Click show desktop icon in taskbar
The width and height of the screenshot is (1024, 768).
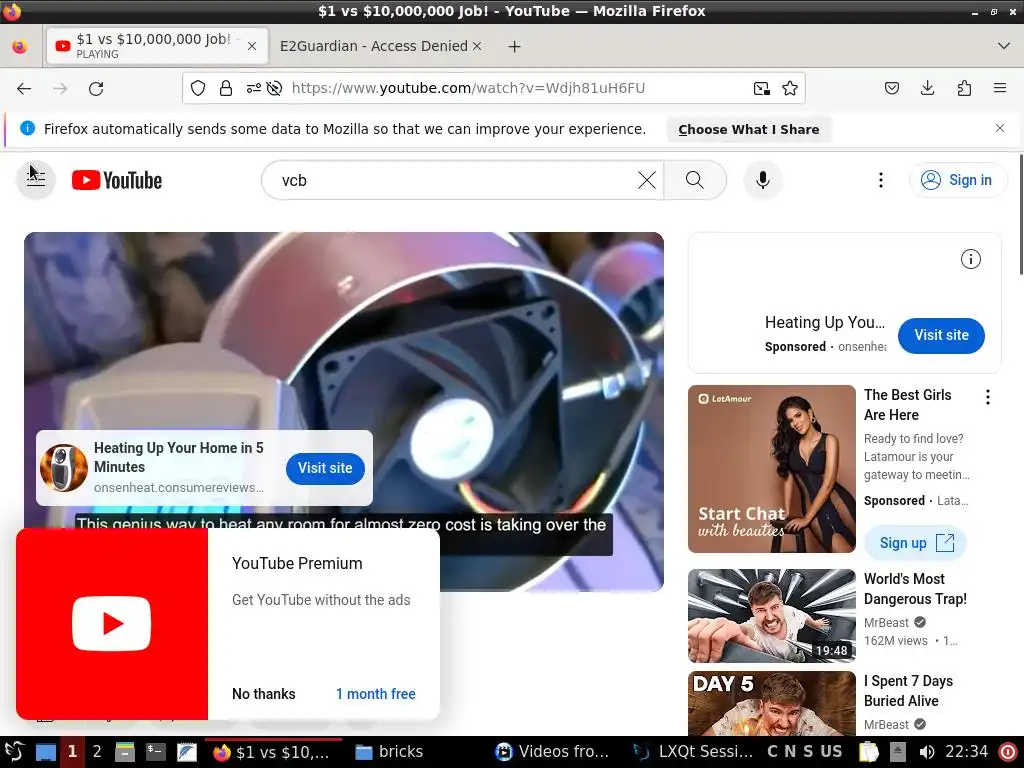point(46,752)
